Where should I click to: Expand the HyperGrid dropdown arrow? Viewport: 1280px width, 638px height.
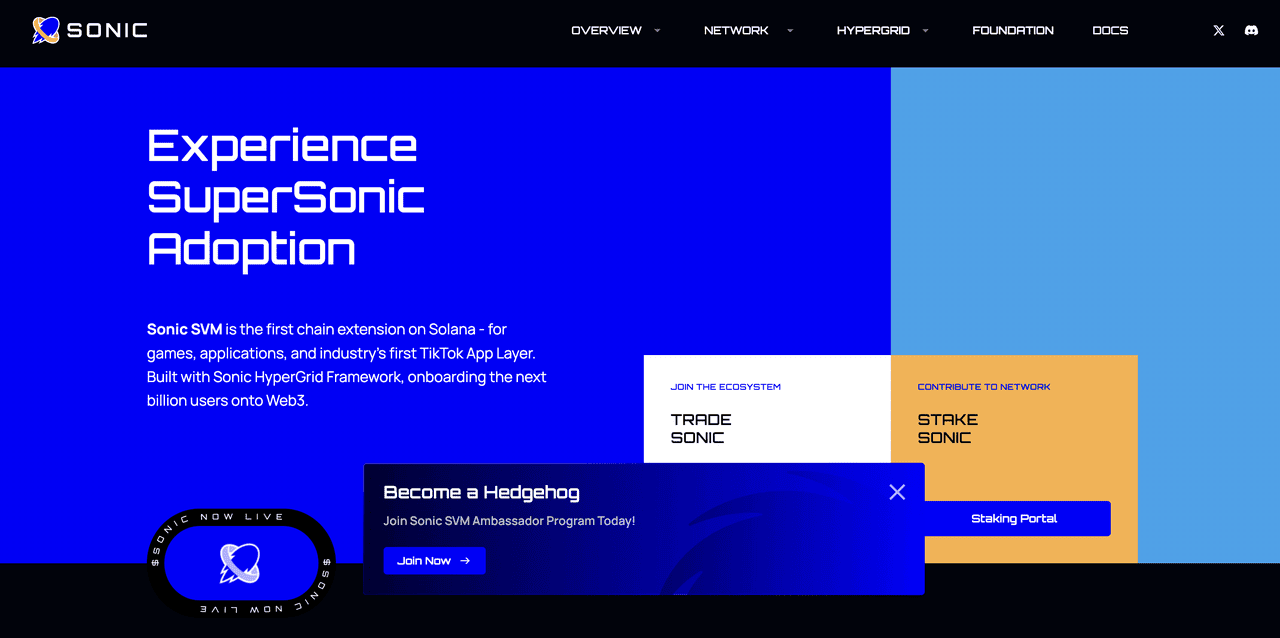(925, 31)
